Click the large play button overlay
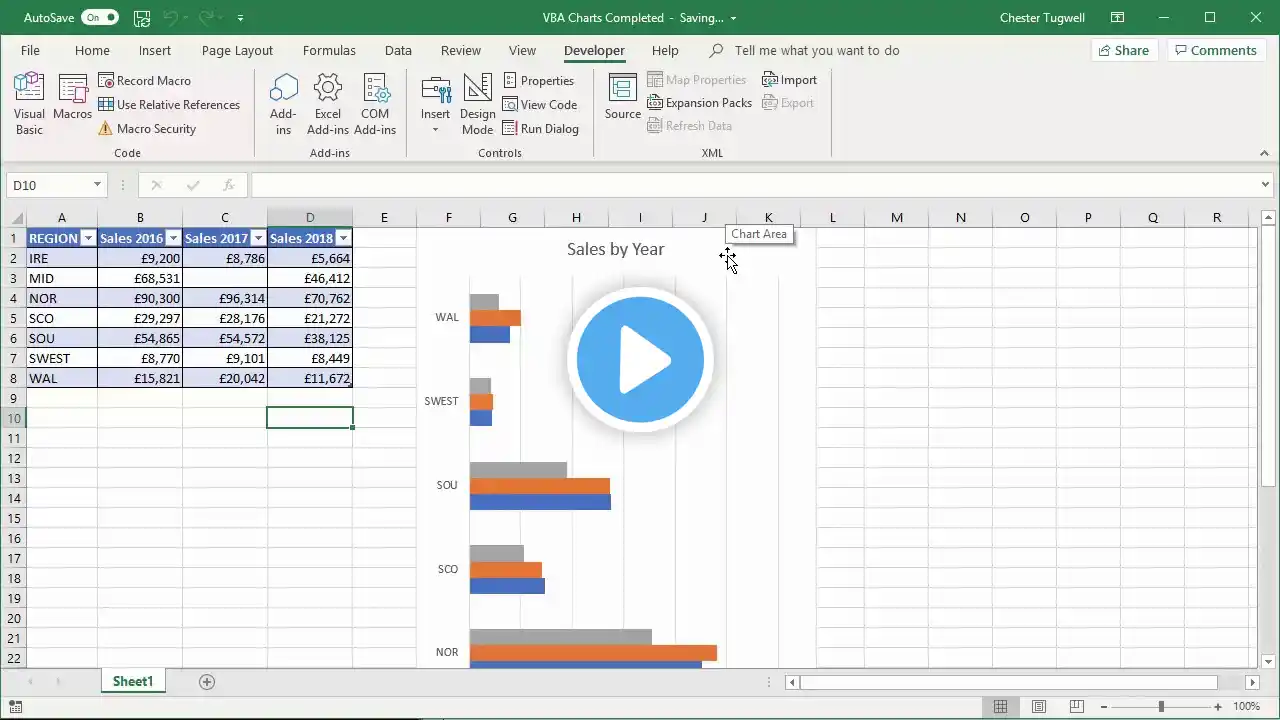1280x720 pixels. [640, 360]
